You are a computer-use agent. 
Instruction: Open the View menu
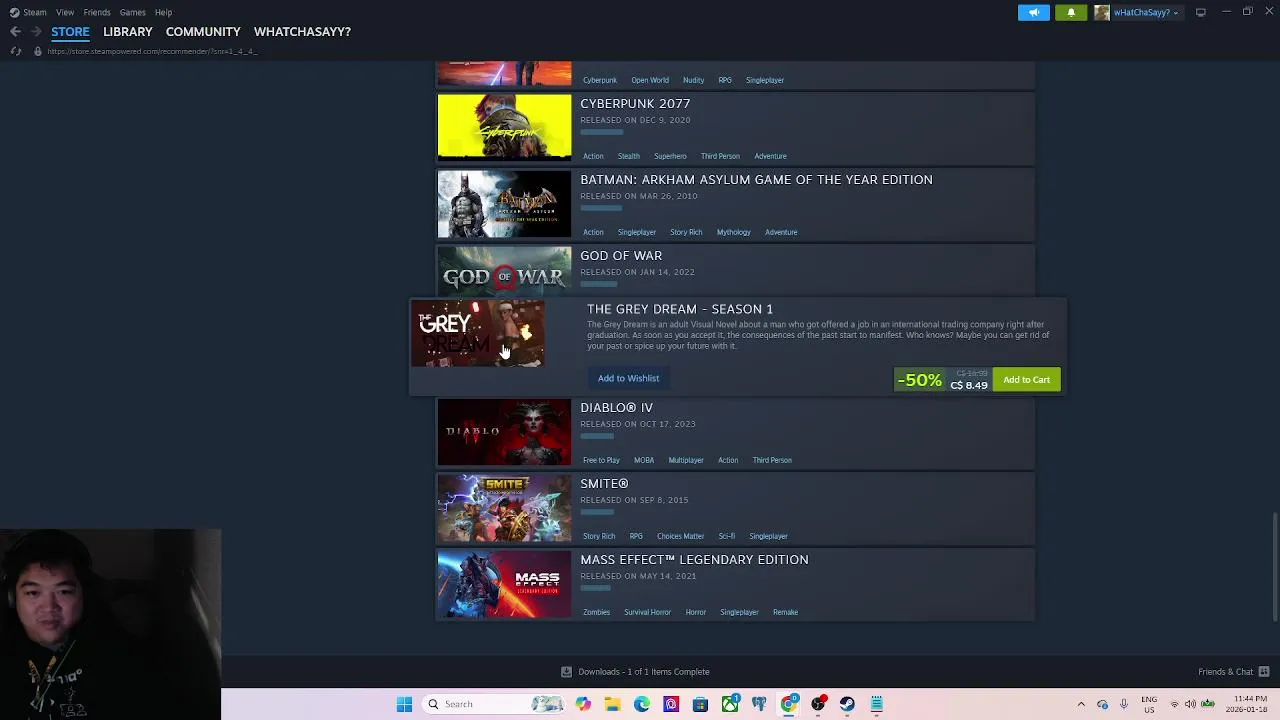click(65, 12)
